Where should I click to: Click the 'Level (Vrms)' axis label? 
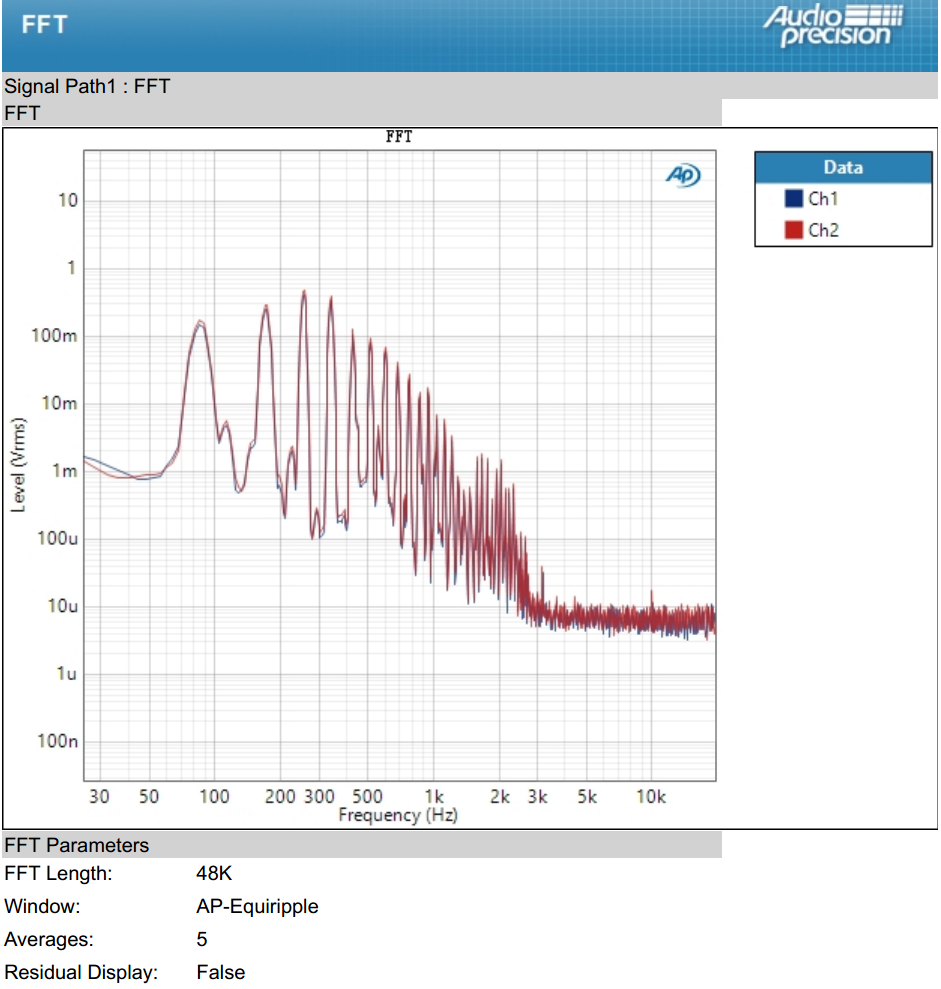pyautogui.click(x=18, y=465)
